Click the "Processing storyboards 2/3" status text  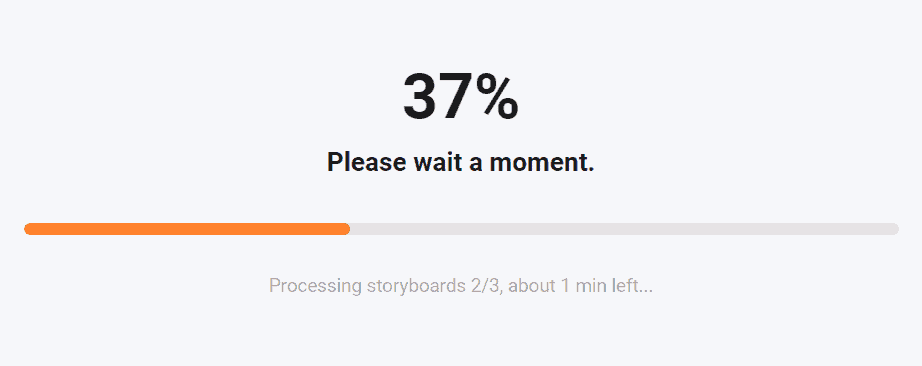[x=386, y=286]
